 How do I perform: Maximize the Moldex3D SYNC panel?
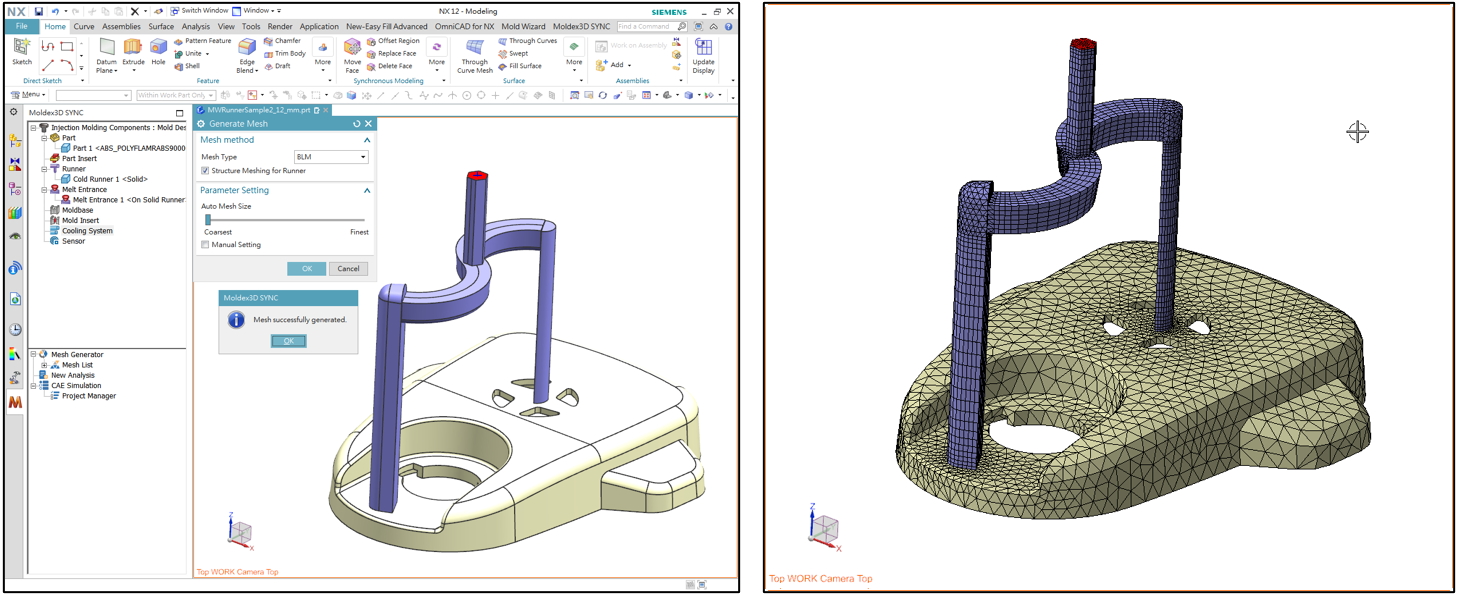180,113
